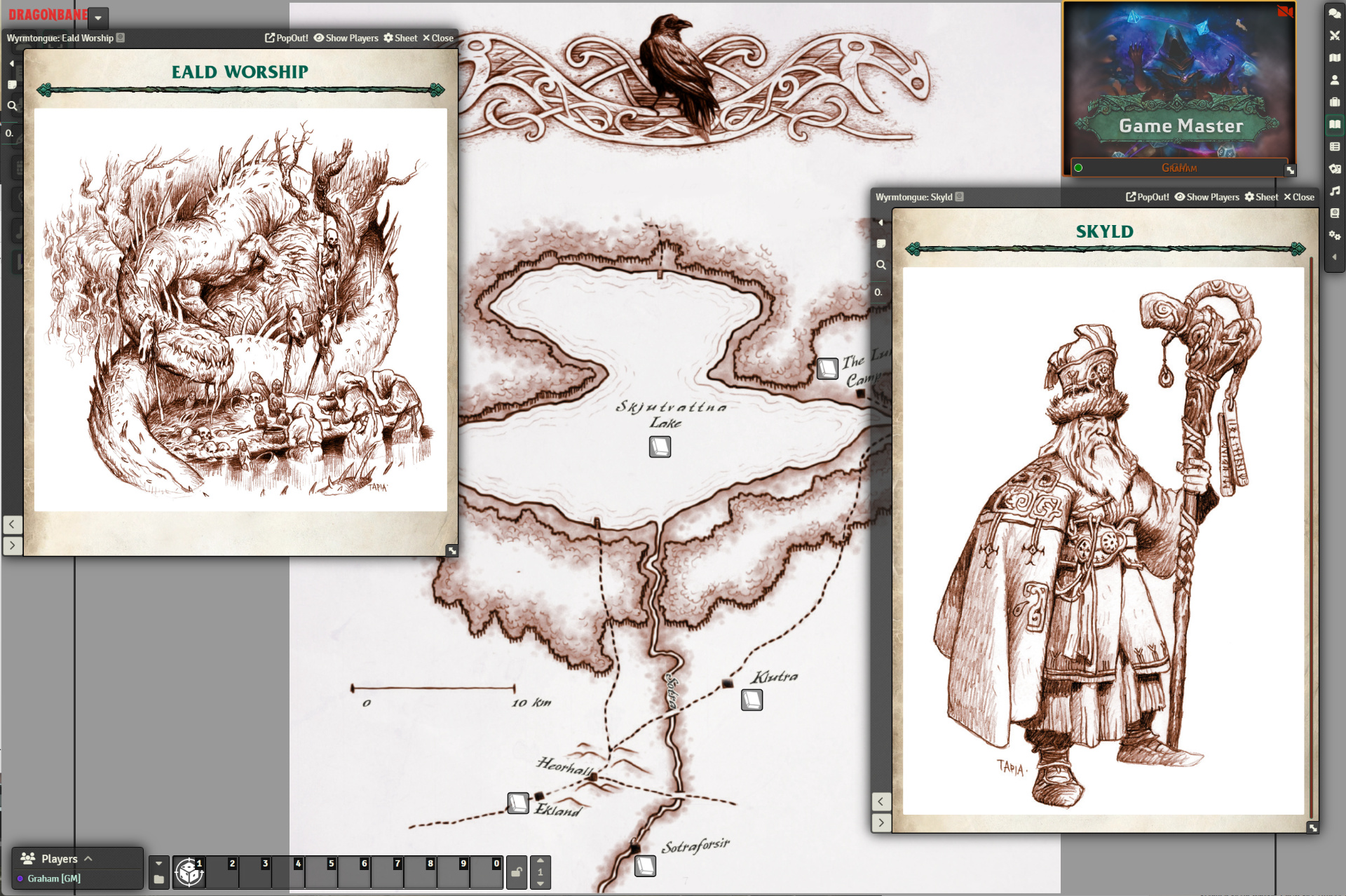Toggle the disabled camera icon on Game Master

click(1284, 11)
